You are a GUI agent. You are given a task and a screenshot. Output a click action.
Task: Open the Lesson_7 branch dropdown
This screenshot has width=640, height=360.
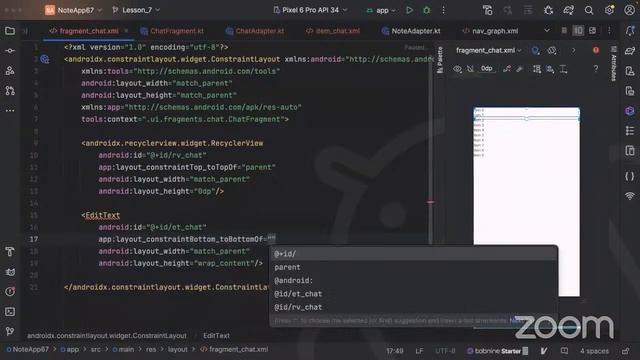point(136,10)
